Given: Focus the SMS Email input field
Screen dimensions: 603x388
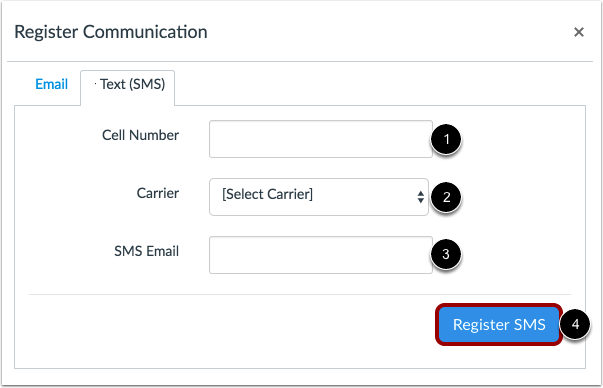Looking at the screenshot, I should click(321, 255).
